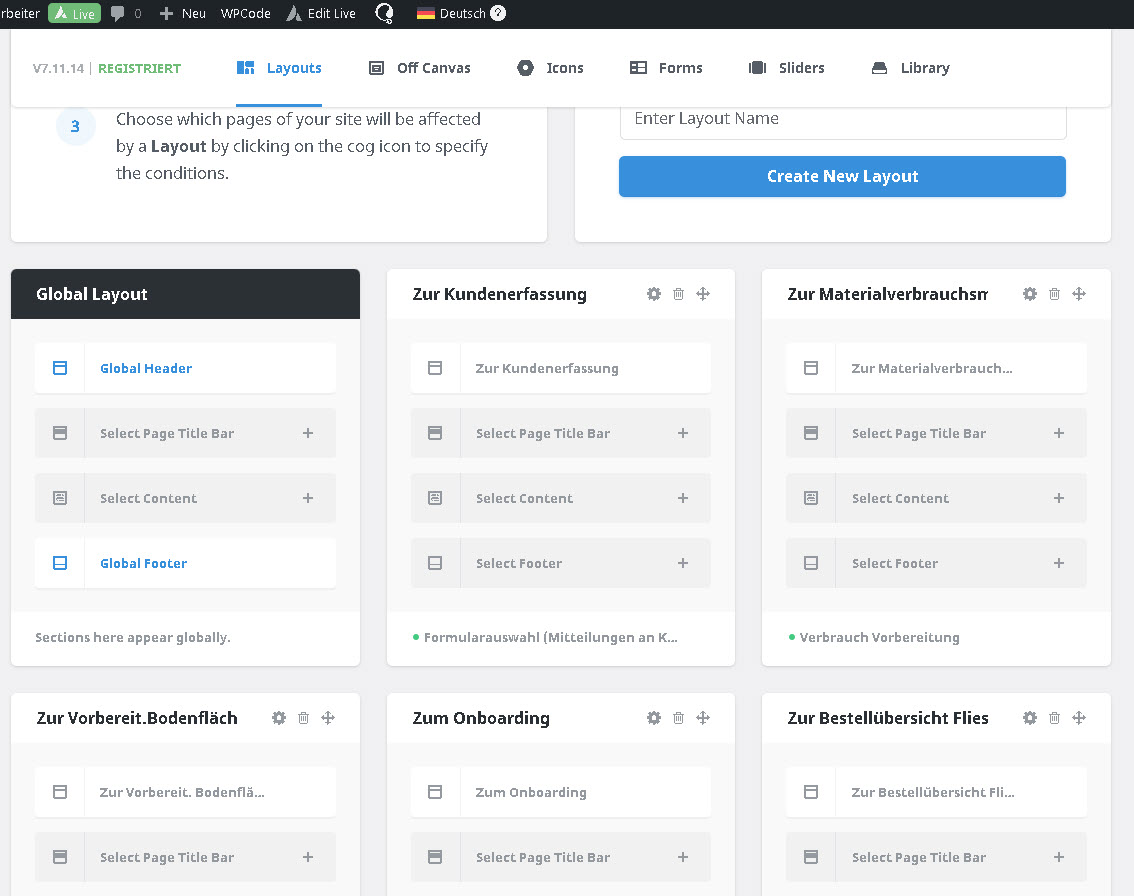Click move icon on Zur Materialverbrauchsm layout

tap(1079, 294)
